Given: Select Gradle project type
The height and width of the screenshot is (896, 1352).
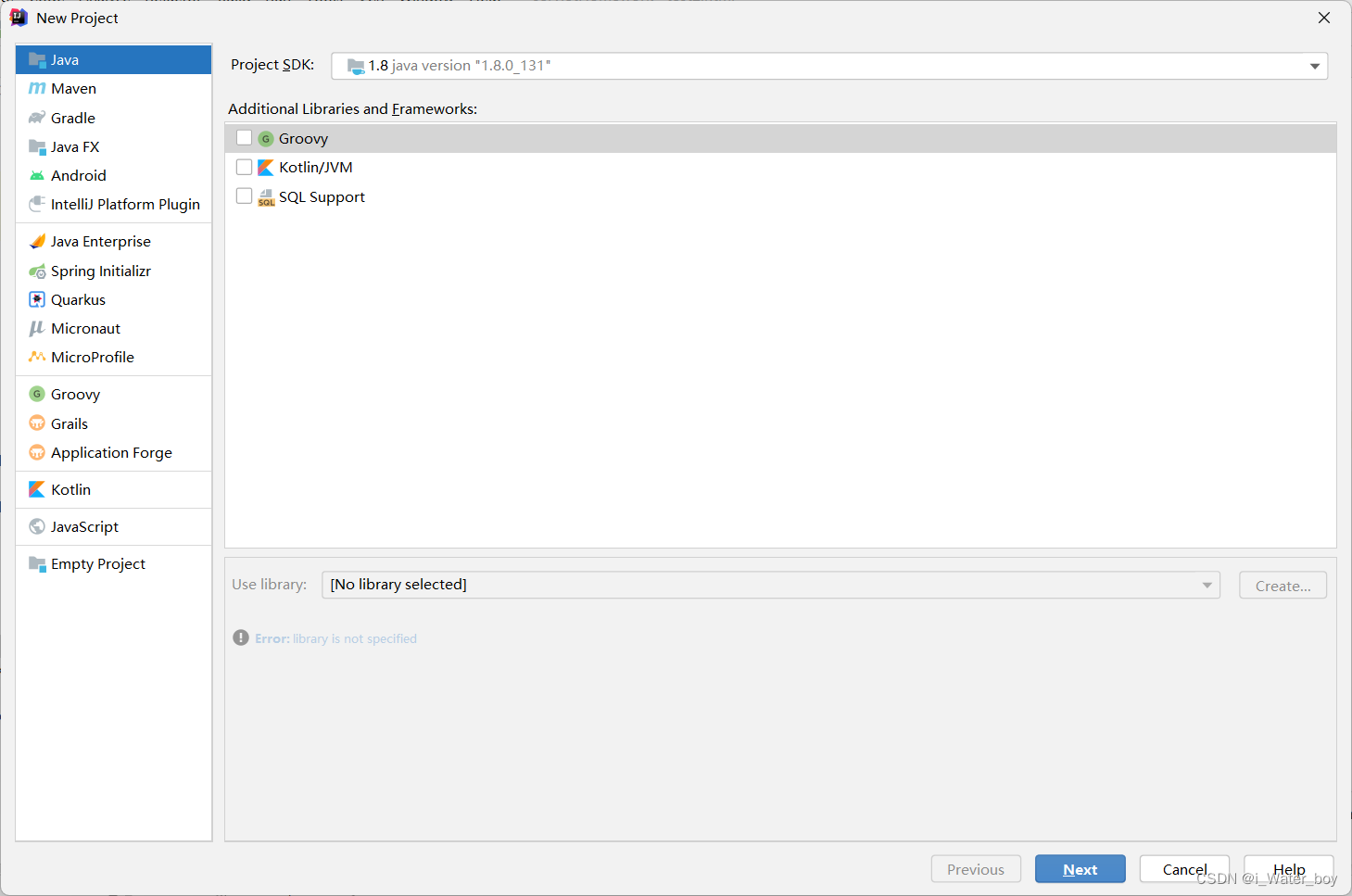Looking at the screenshot, I should (114, 118).
